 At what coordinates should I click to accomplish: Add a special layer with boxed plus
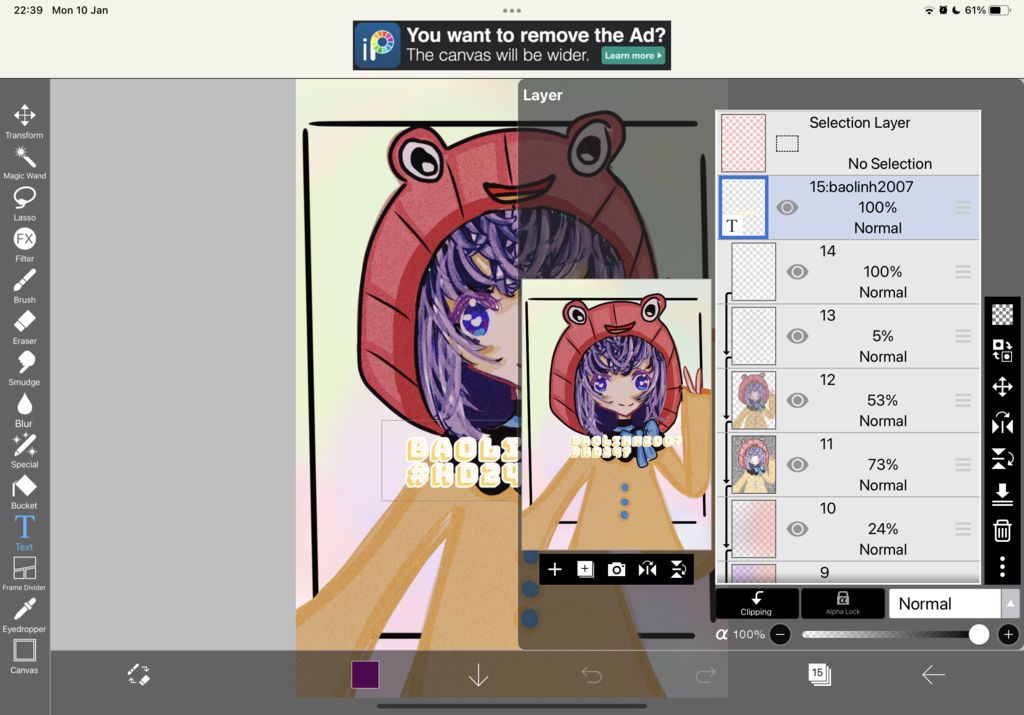(585, 569)
